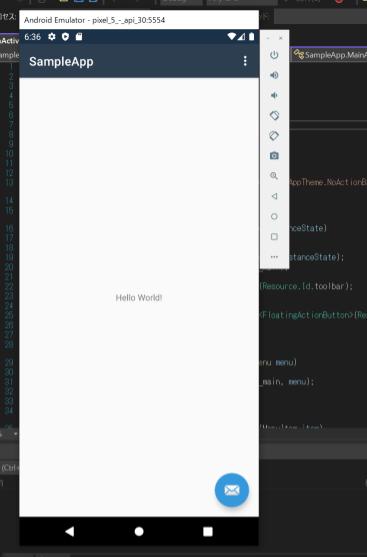The height and width of the screenshot is (557, 367).
Task: Tap the floating mail action button
Action: pos(232,490)
